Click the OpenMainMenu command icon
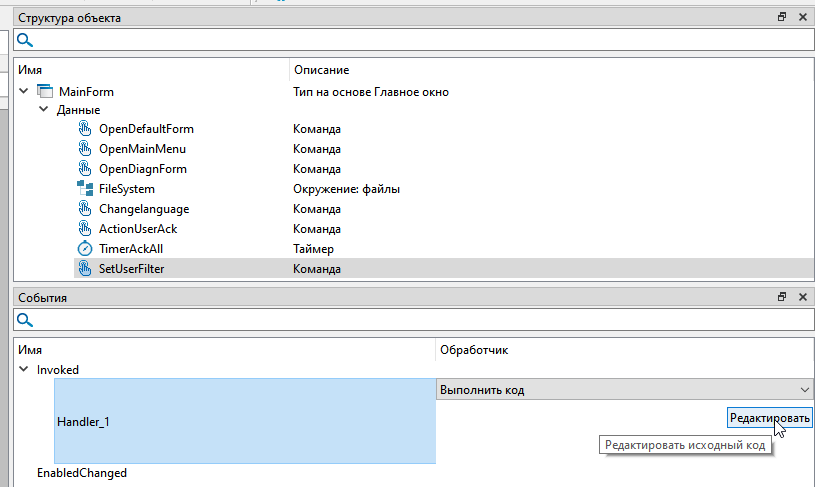Screen dimensions: 817x487 pyautogui.click(x=85, y=149)
